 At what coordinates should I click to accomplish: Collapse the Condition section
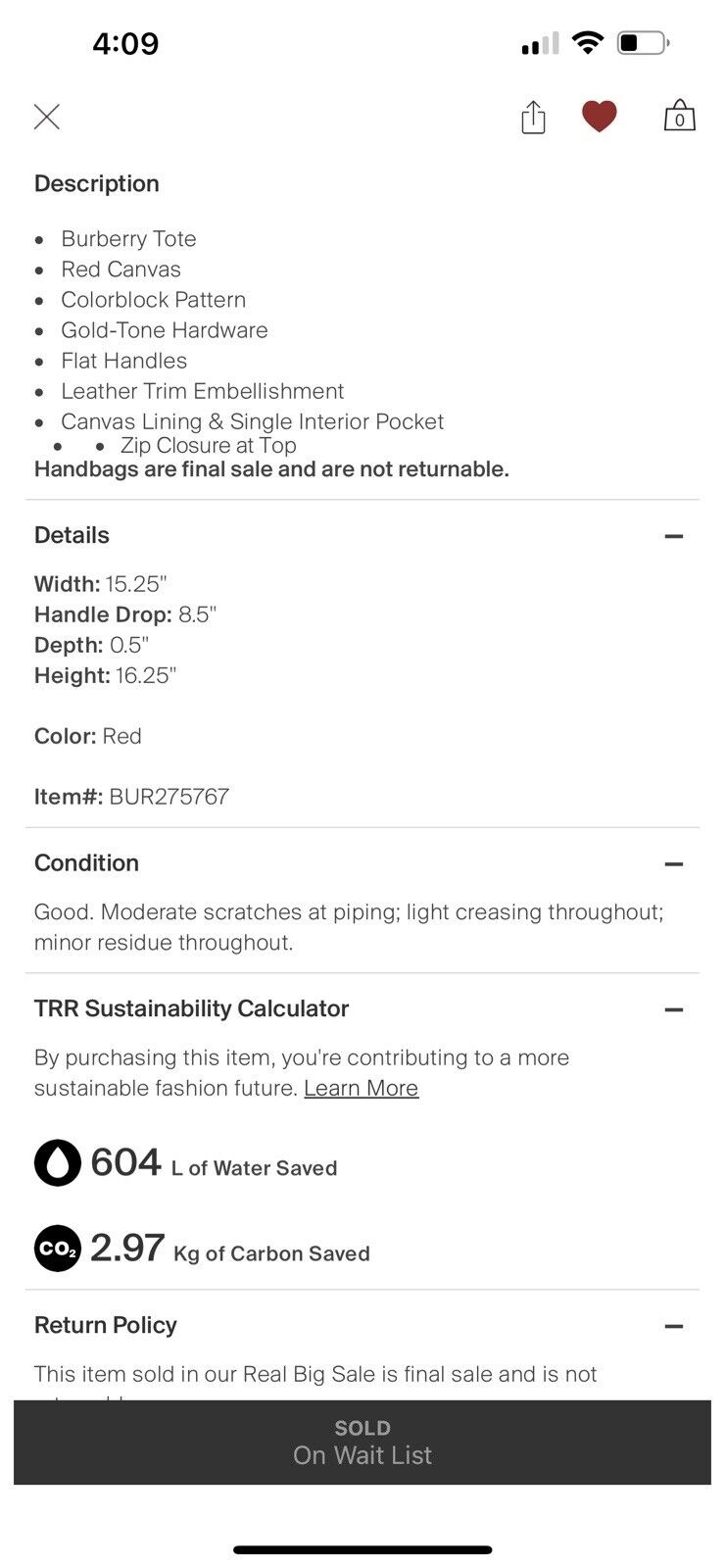point(673,864)
